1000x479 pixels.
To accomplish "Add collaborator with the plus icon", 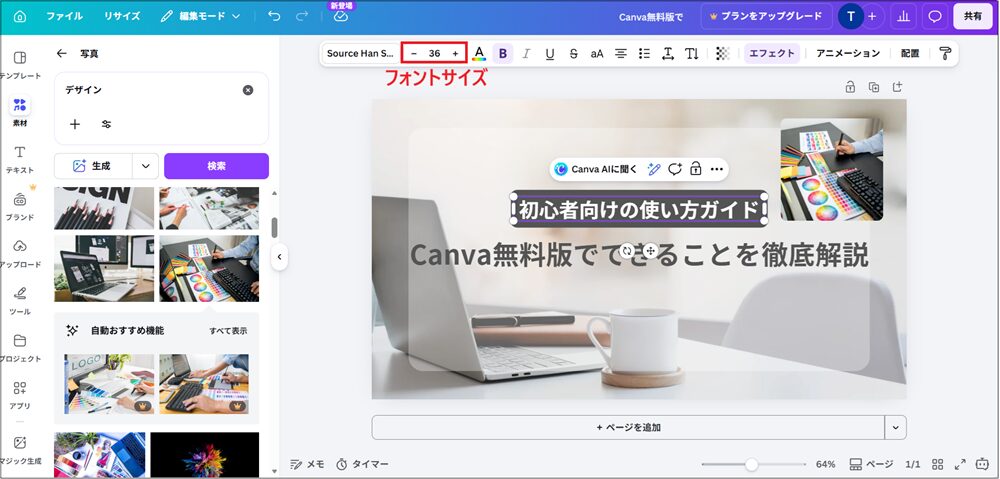I will [x=872, y=17].
